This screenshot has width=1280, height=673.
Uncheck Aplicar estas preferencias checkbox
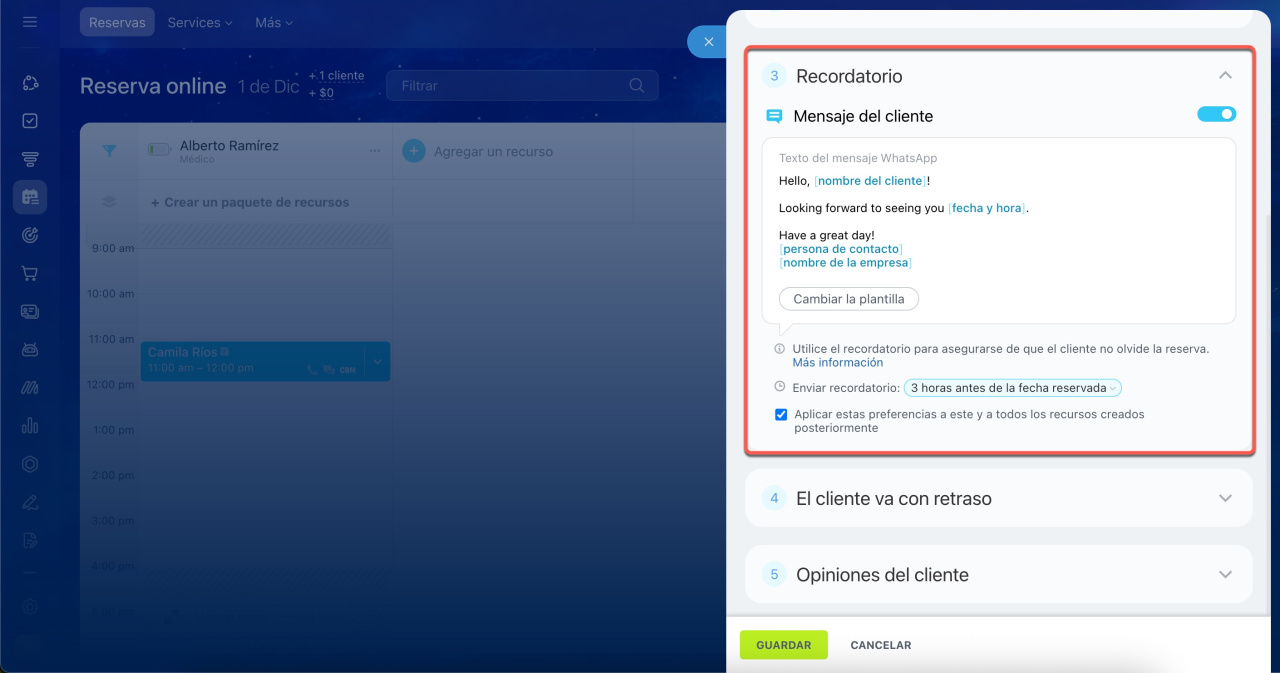pos(781,415)
